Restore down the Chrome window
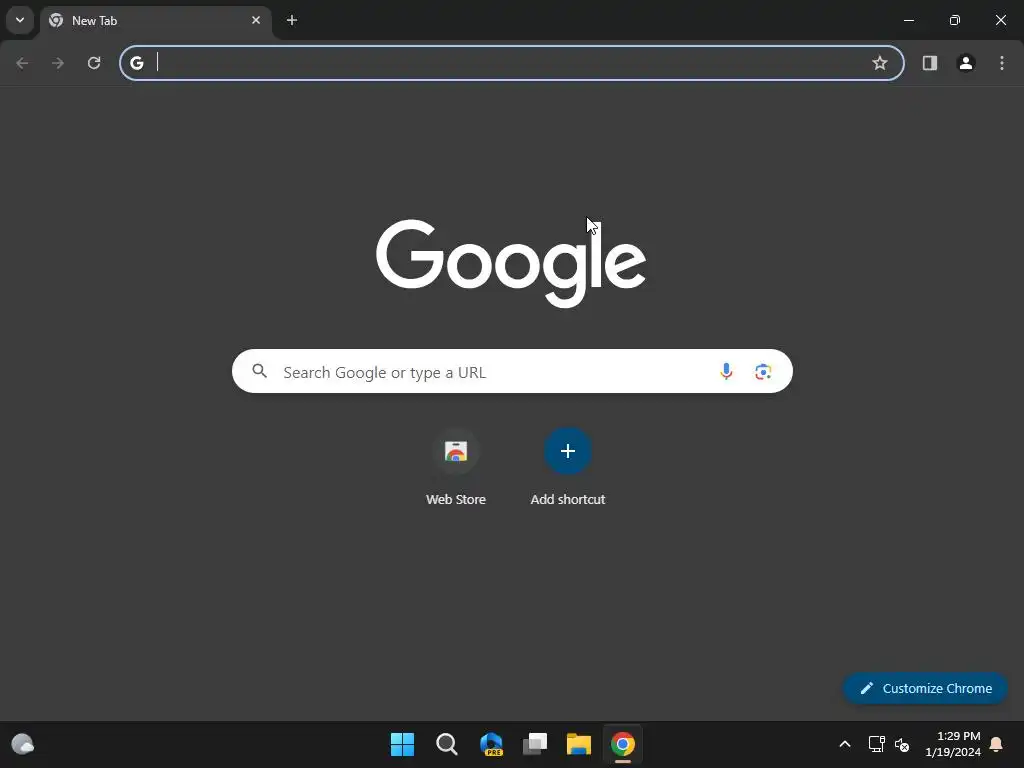Viewport: 1024px width, 768px height. [955, 20]
